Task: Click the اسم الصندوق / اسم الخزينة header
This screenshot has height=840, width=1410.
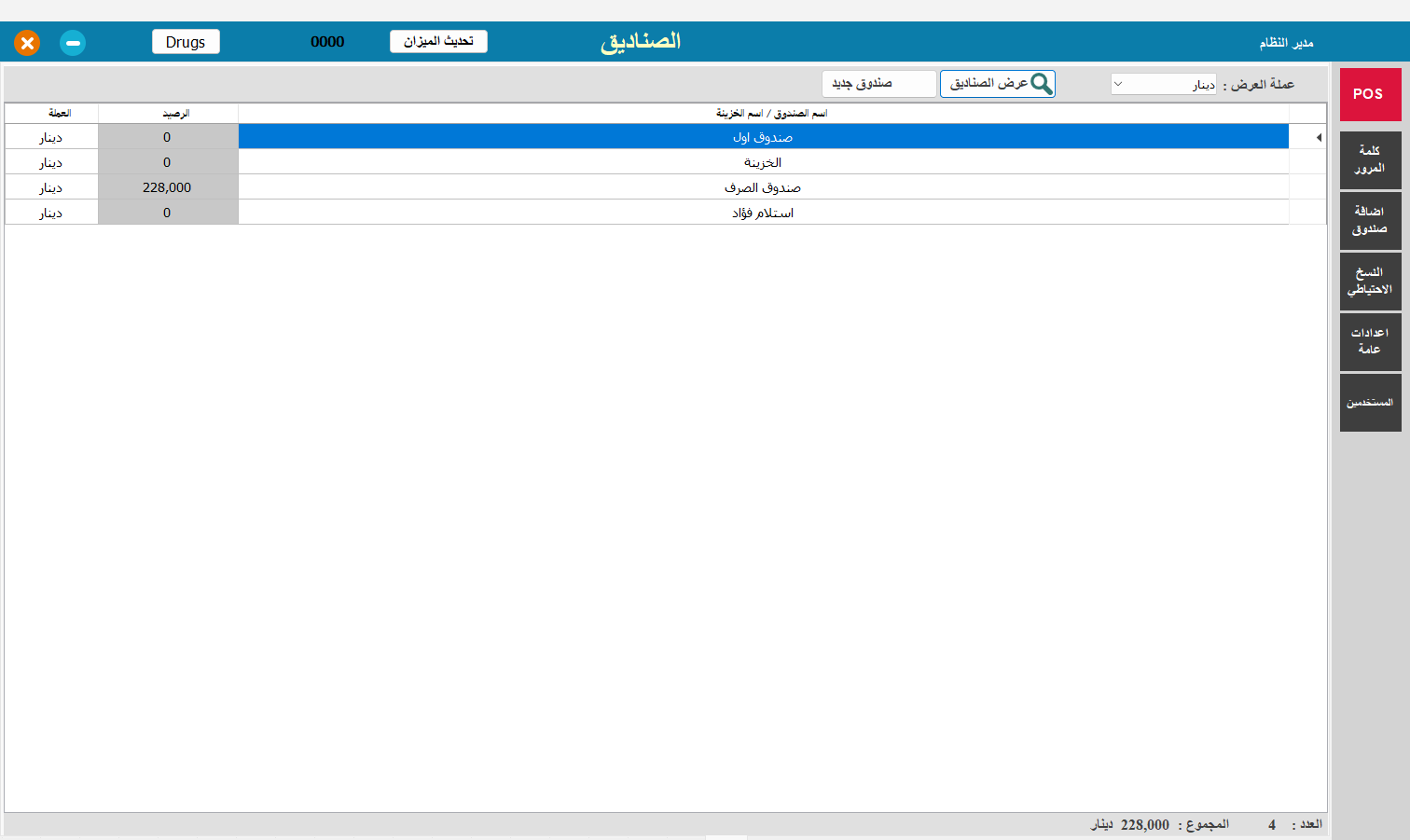Action: (763, 113)
